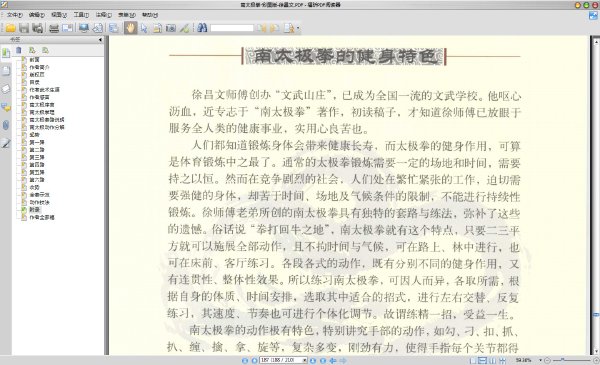Open the 文件 menu
Screen dimensions: 600x365
coord(15,15)
